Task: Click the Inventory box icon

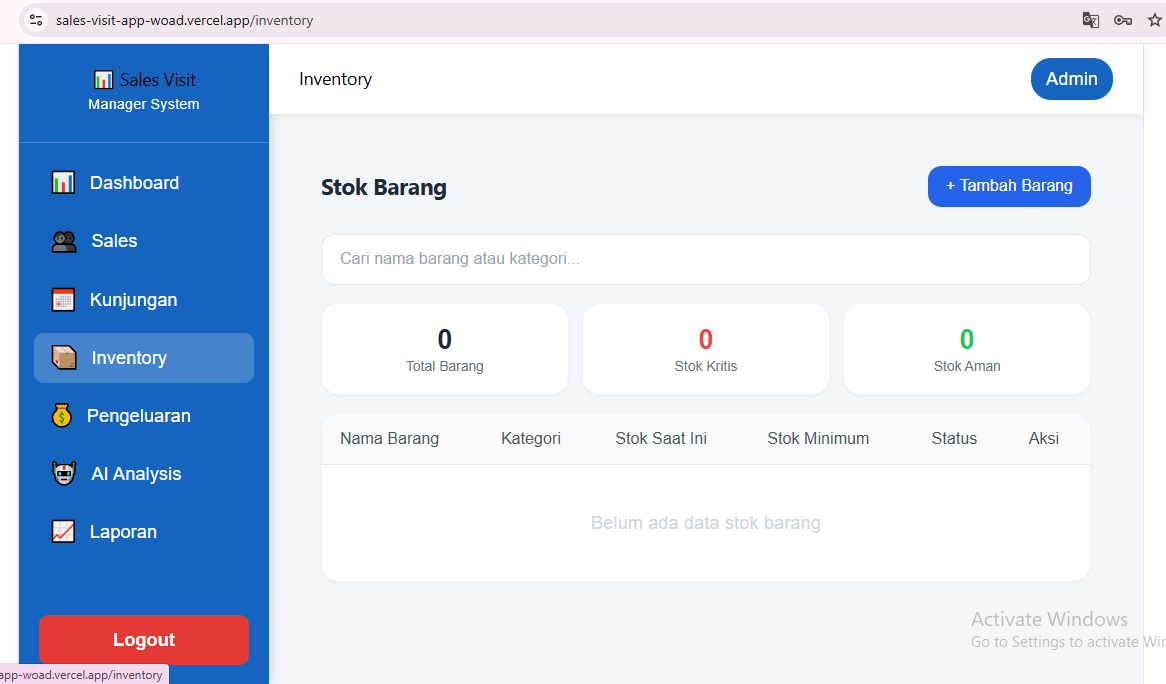Action: click(x=64, y=358)
